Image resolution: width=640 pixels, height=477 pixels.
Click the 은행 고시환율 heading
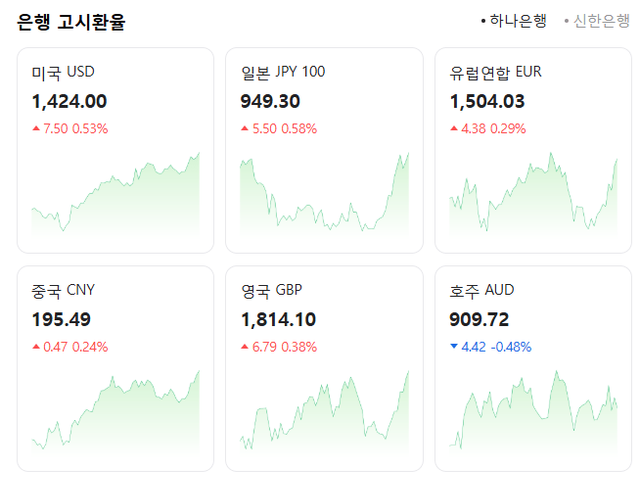click(x=71, y=22)
